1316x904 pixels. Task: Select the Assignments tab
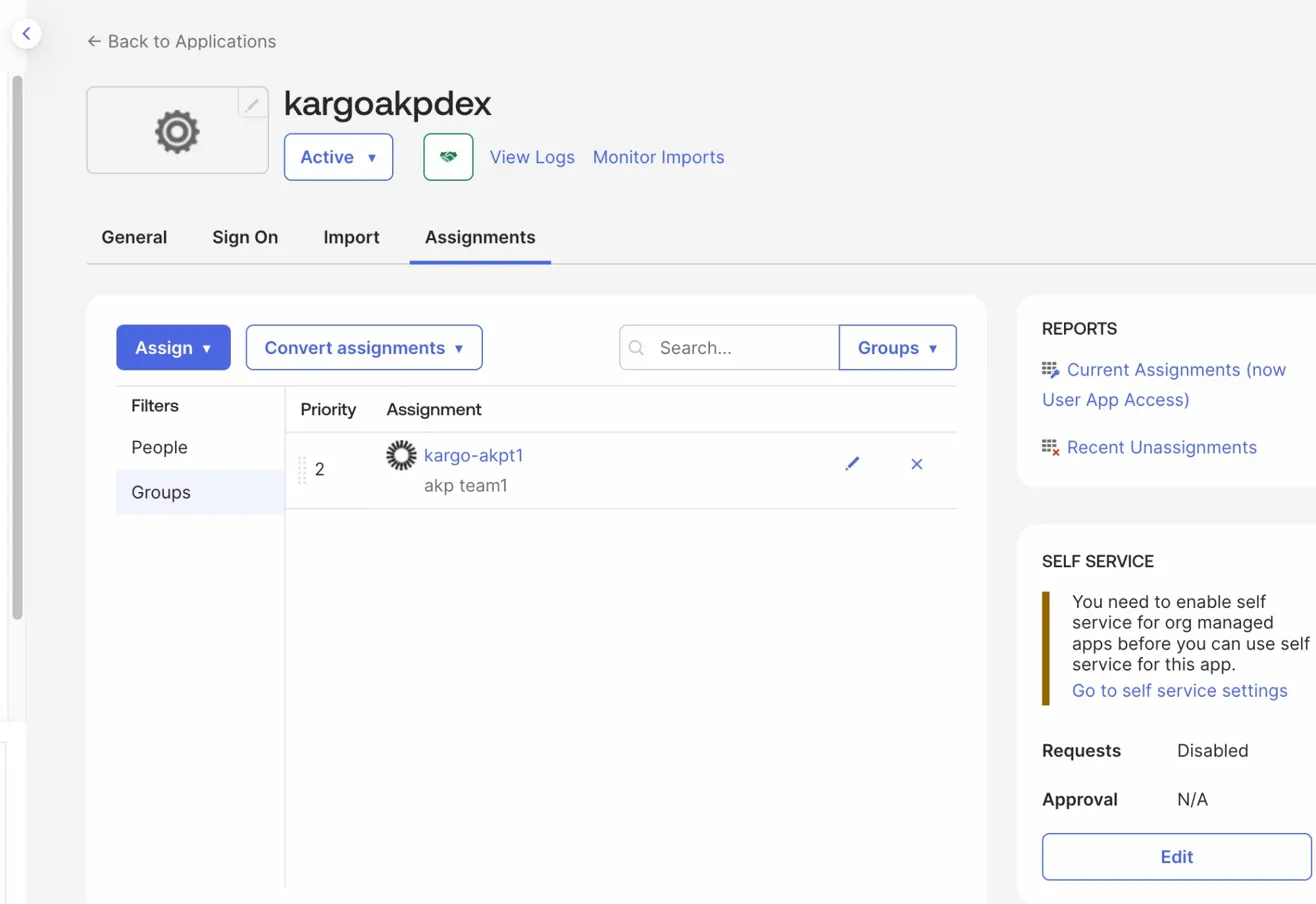tap(480, 237)
